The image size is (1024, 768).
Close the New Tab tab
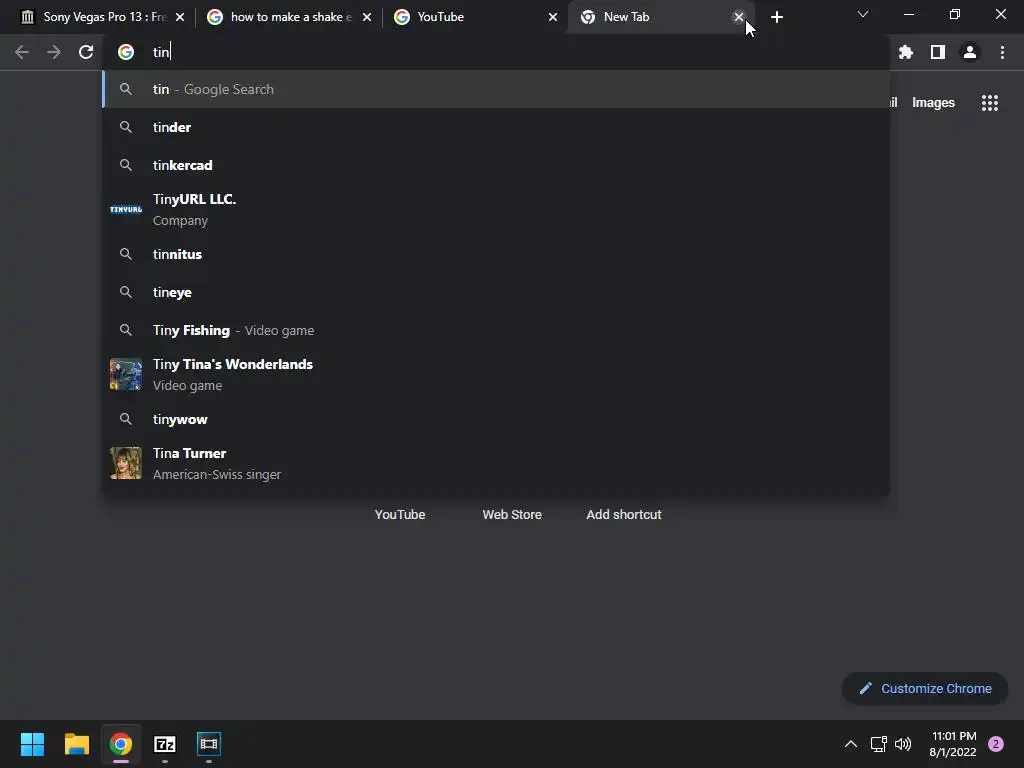(x=739, y=17)
